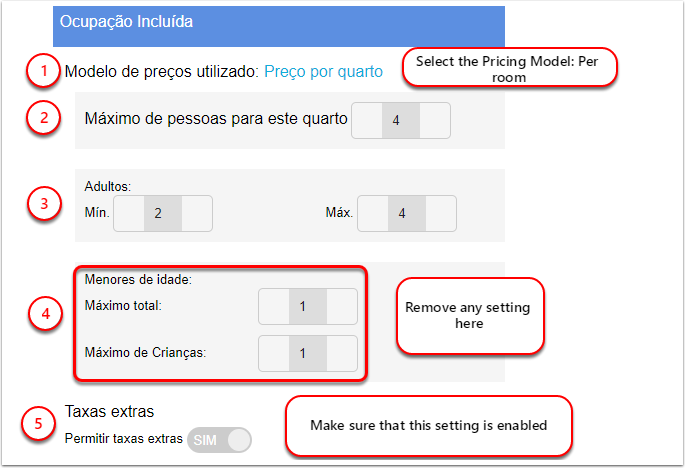Toggle the Permitir taxas extras SIM switch
The image size is (685, 468).
pyautogui.click(x=219, y=439)
